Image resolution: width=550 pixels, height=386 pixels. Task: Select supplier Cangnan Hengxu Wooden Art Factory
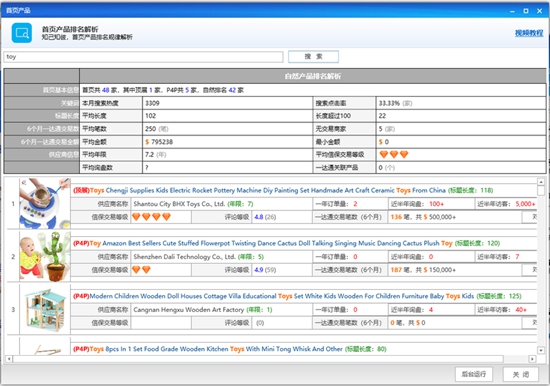tap(188, 310)
